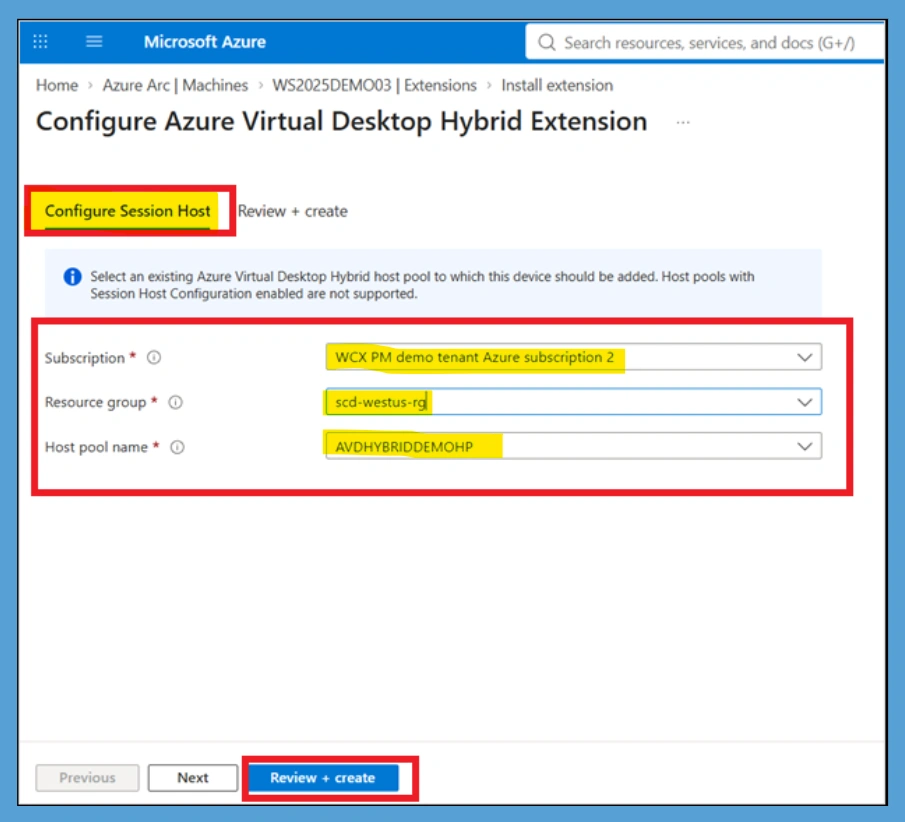Open the Azure apps grid launcher
This screenshot has height=822, width=905.
tap(40, 42)
